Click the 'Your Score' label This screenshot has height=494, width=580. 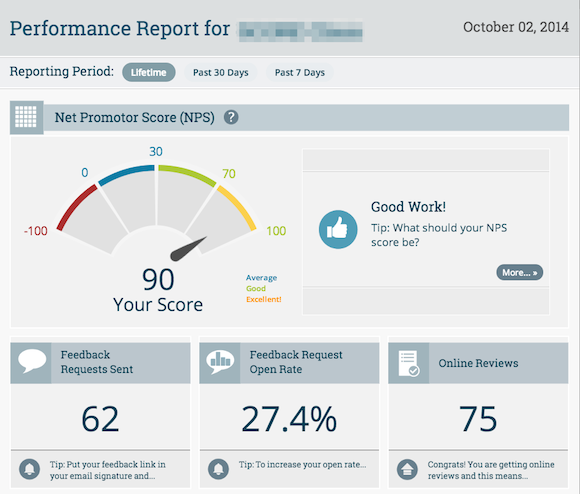pos(158,305)
